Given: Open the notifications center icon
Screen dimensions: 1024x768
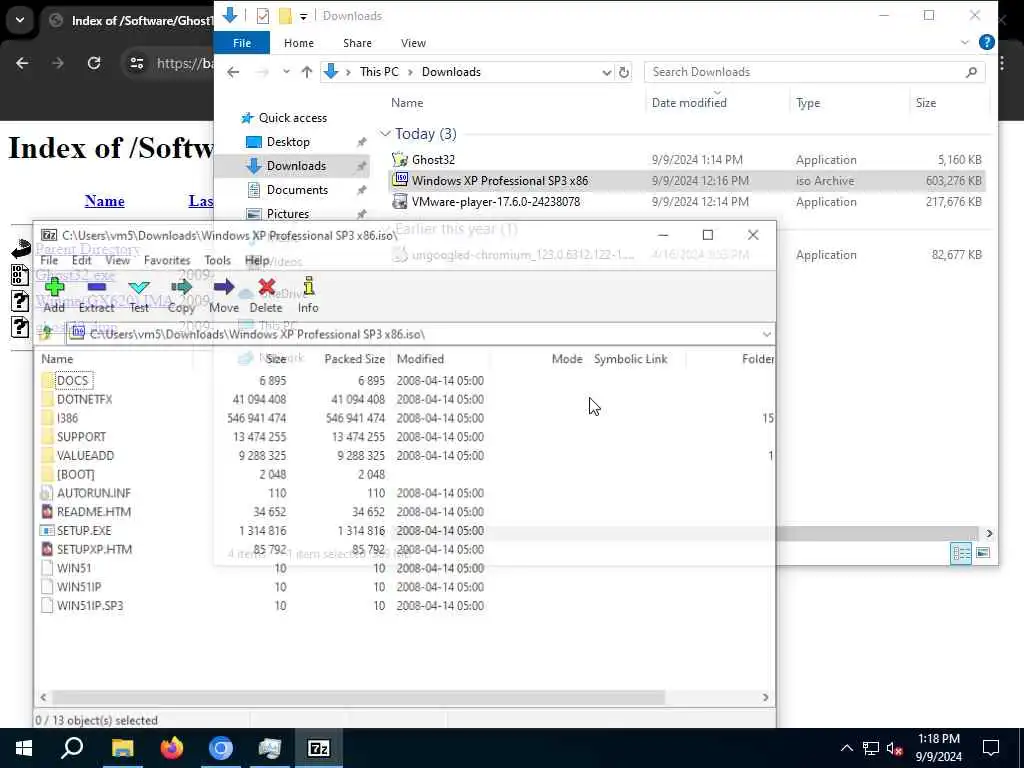Looking at the screenshot, I should pos(991,748).
